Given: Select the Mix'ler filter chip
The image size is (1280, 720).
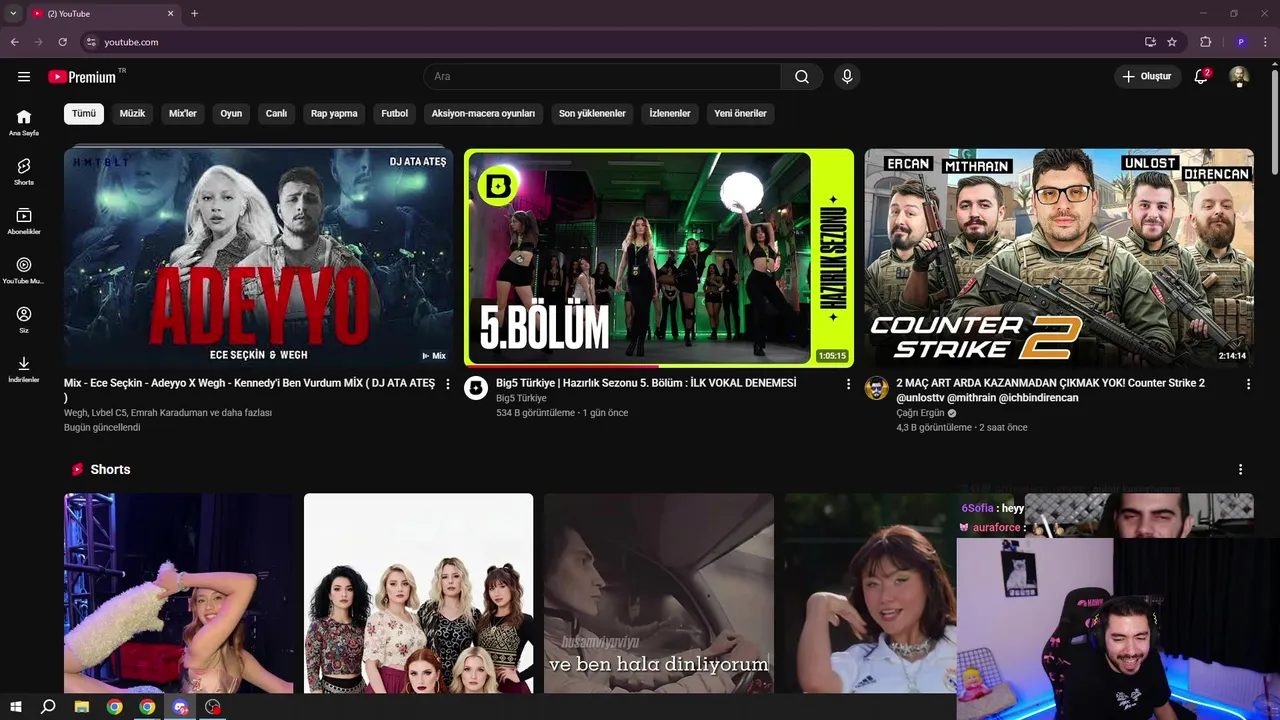Looking at the screenshot, I should (183, 114).
